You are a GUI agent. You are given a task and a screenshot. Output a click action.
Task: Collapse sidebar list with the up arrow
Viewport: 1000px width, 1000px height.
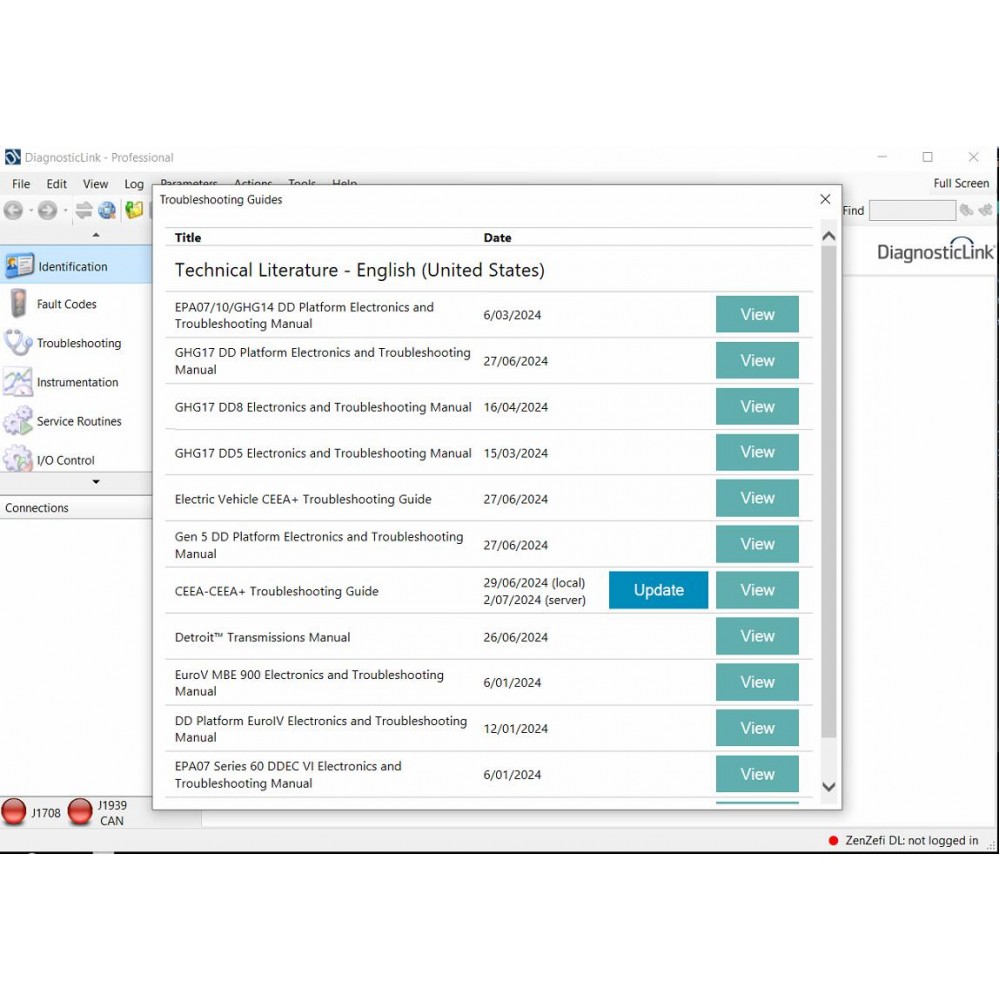pyautogui.click(x=96, y=236)
